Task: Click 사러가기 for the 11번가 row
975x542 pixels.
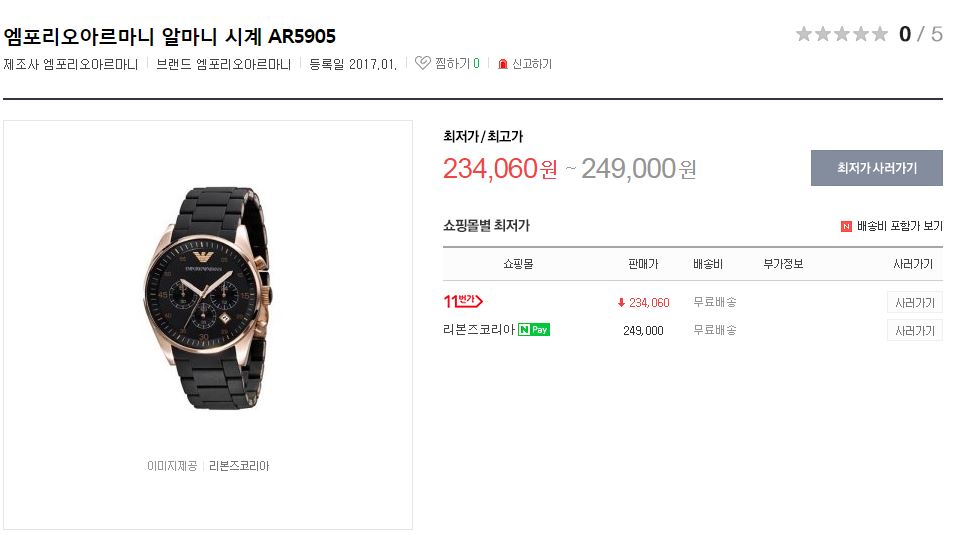Action: (x=915, y=303)
